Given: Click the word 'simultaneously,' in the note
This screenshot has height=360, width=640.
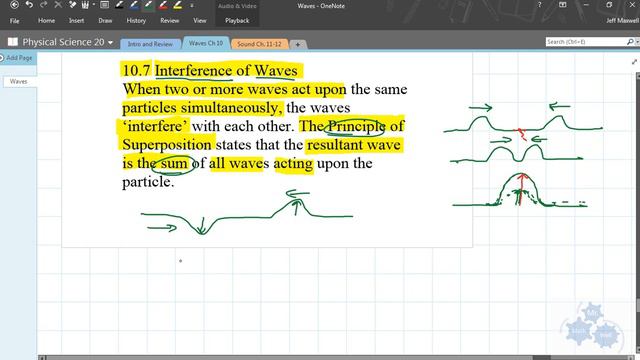Looking at the screenshot, I should pyautogui.click(x=231, y=108).
